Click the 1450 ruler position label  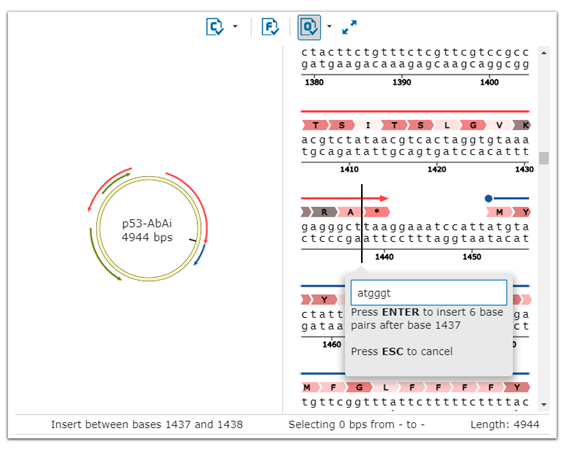pos(472,257)
